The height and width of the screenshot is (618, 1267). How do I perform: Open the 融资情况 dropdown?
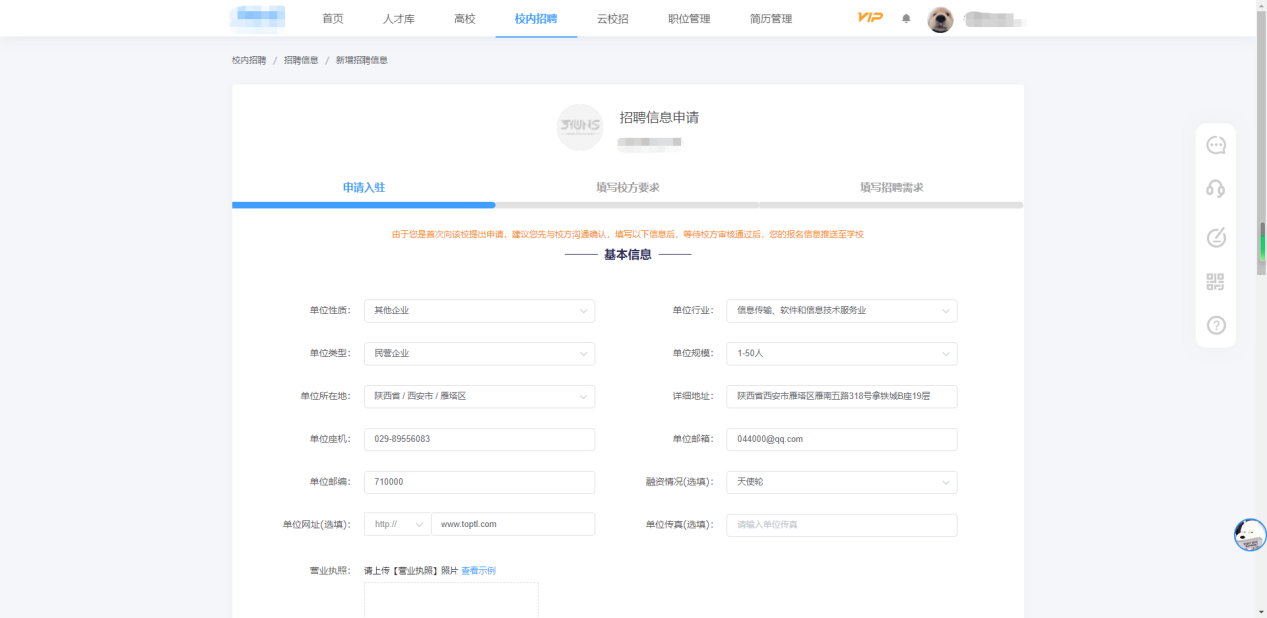[x=841, y=482]
